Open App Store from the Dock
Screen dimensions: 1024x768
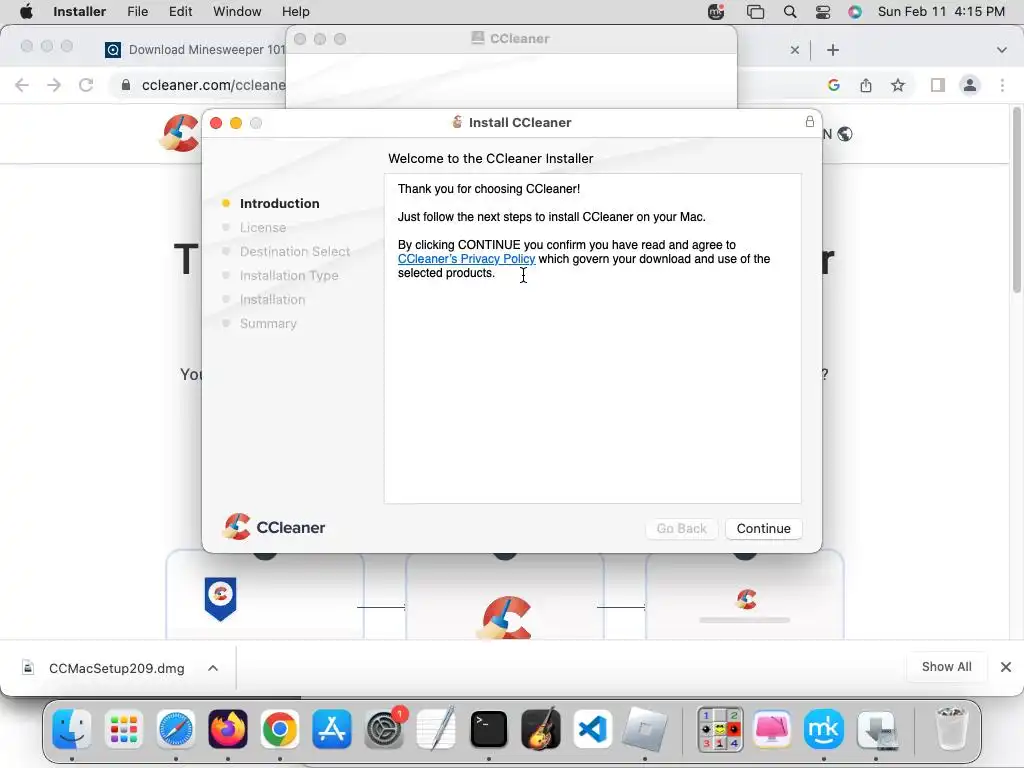click(332, 729)
